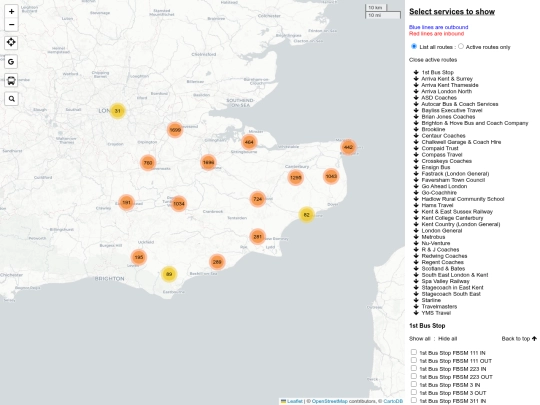Jump to Brighton & Hove Bus and Coach Company

[x=475, y=123]
